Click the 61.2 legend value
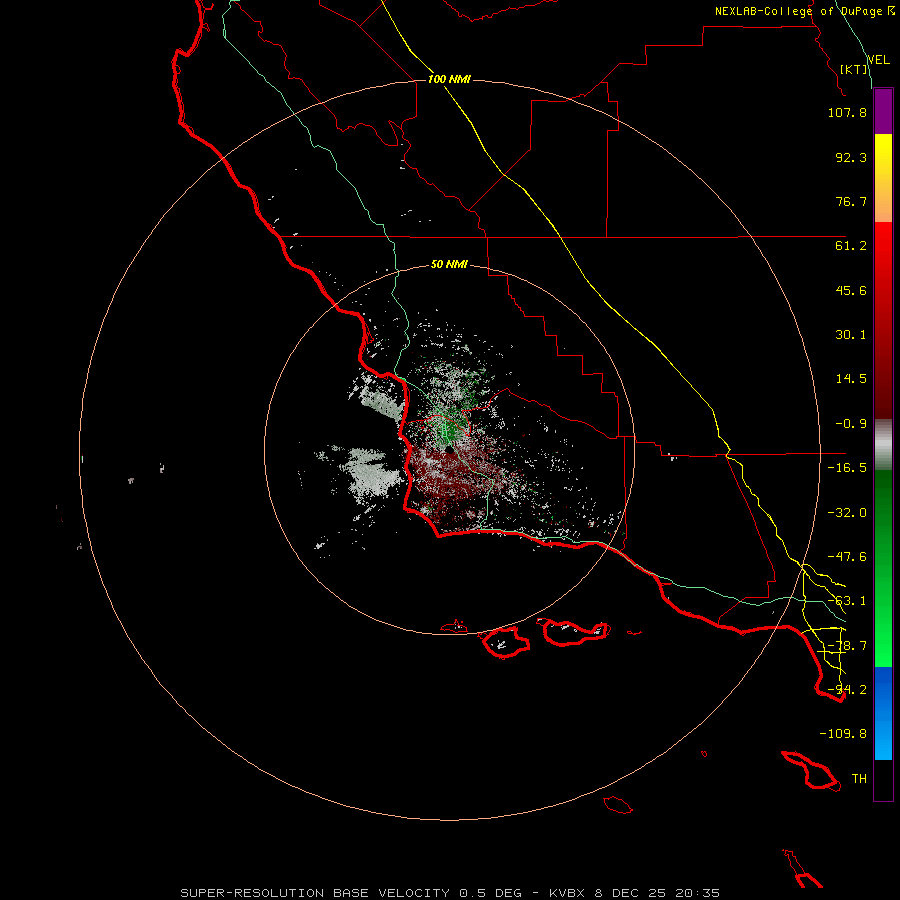The image size is (900, 900). 851,246
